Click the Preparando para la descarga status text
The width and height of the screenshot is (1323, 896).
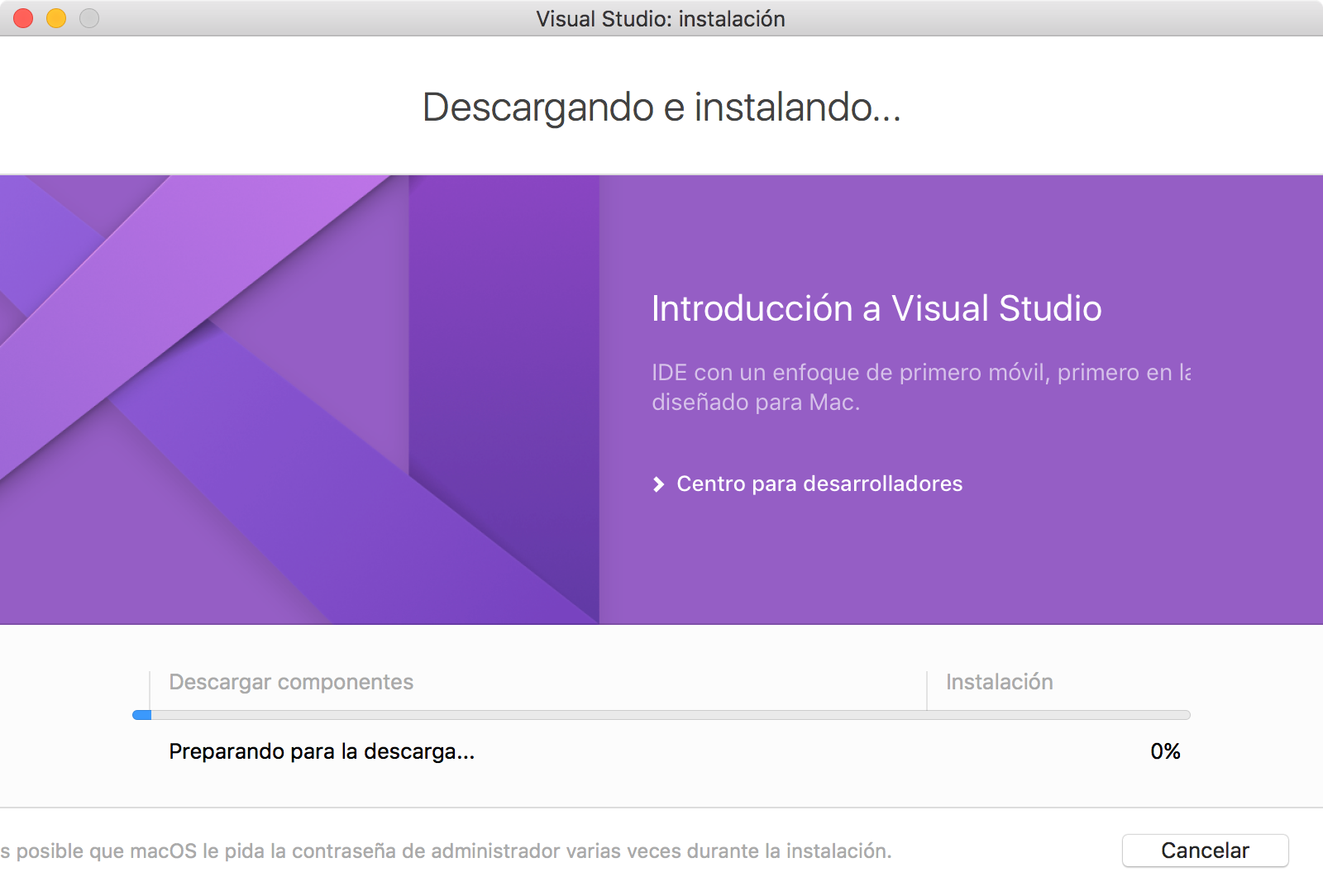click(x=322, y=751)
